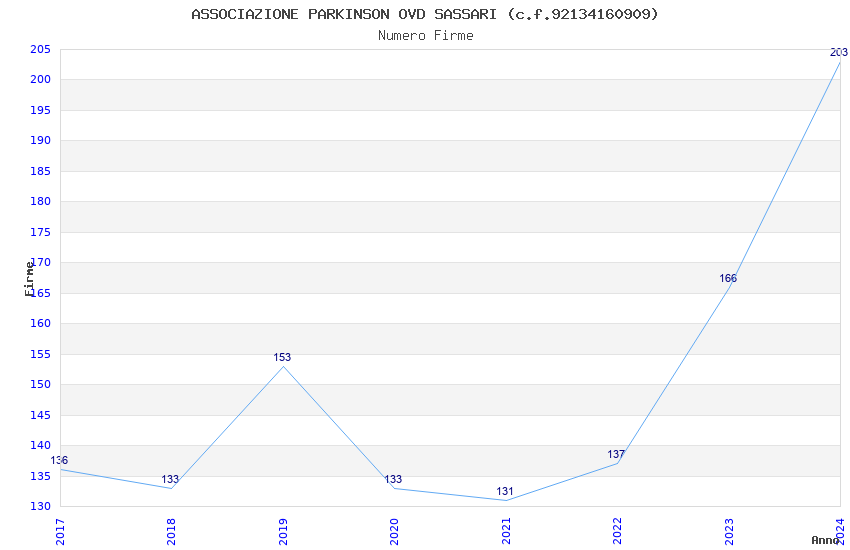850x550 pixels.
Task: Click the 131 data label for 2021
Action: pos(505,491)
